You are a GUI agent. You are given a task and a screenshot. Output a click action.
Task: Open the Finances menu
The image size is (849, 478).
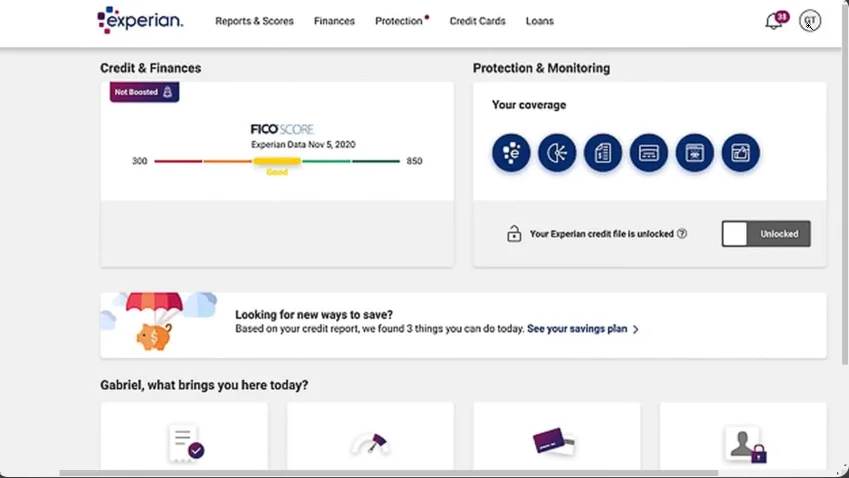[x=334, y=21]
